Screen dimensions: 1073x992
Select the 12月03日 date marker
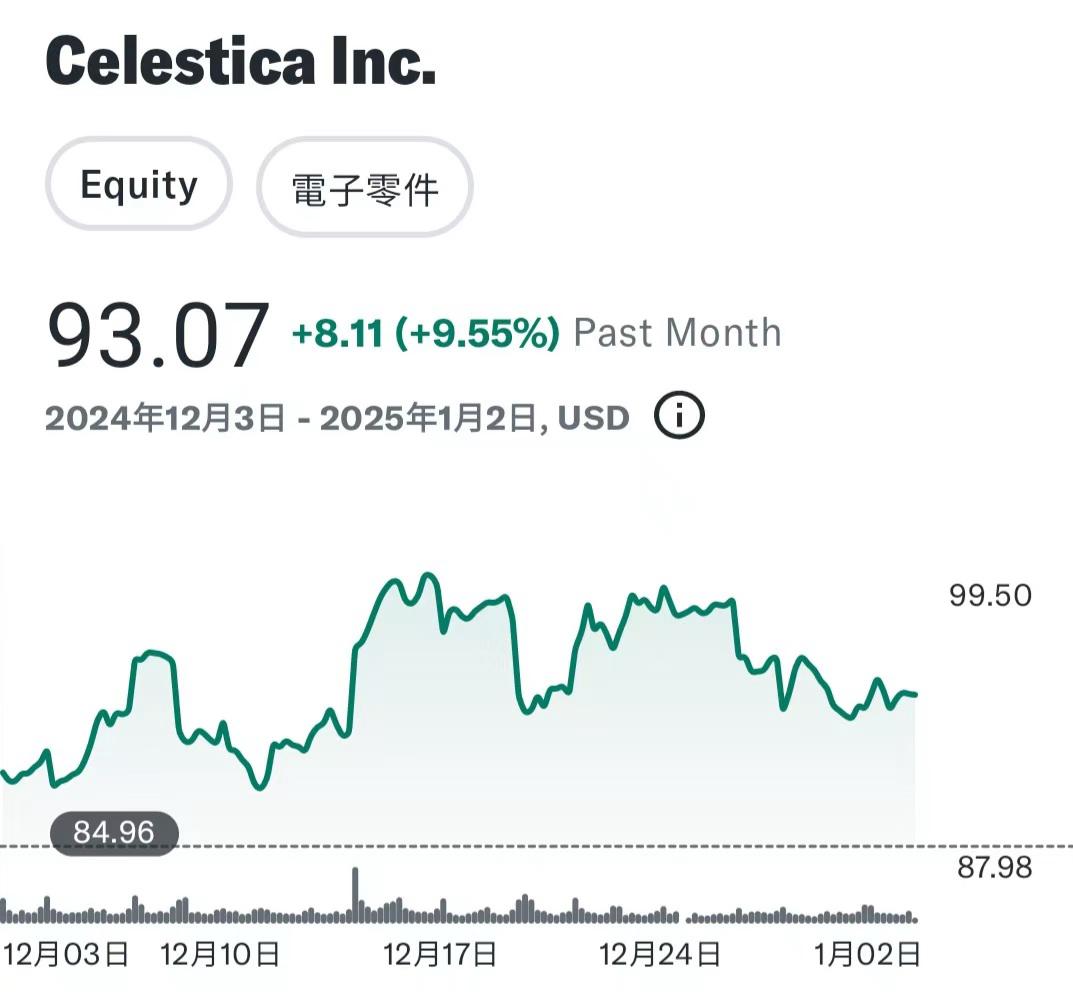pyautogui.click(x=66, y=954)
